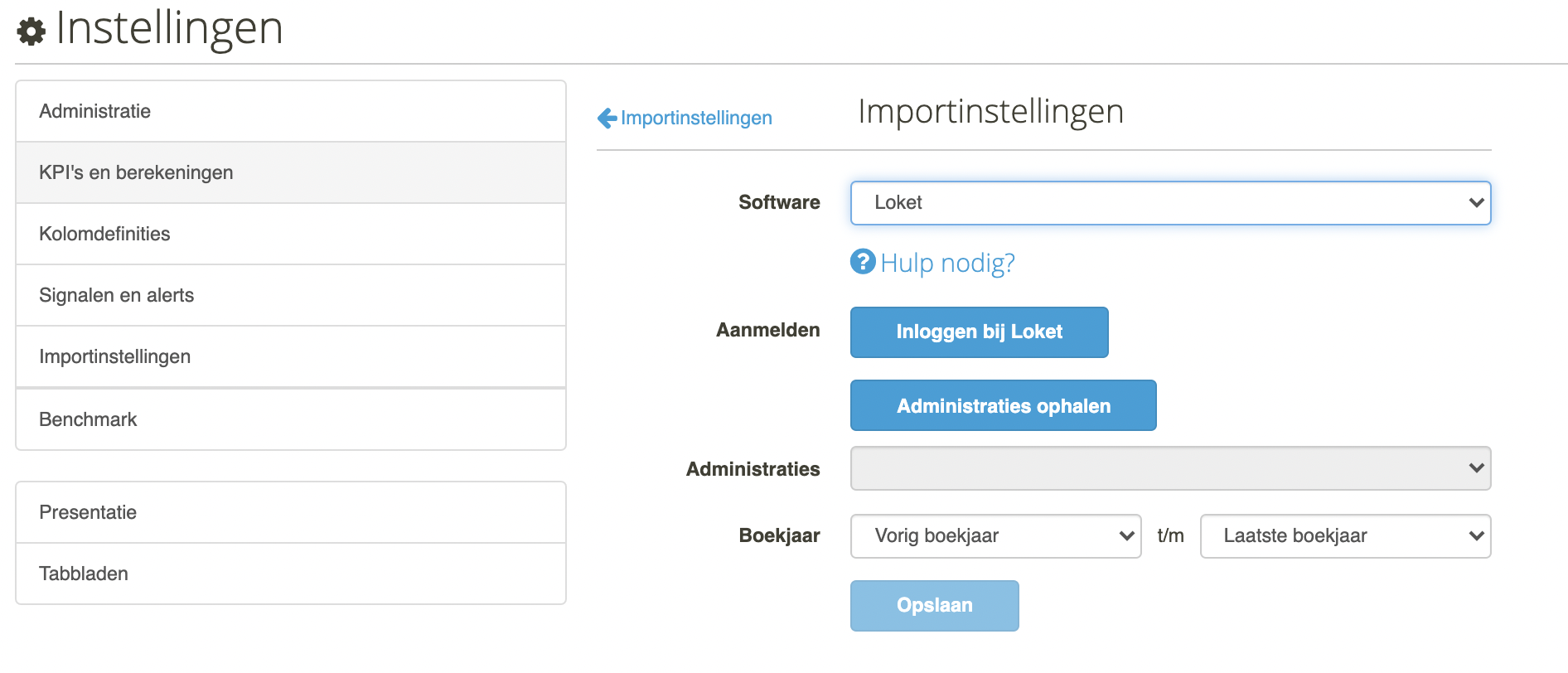Open the Vorig boekjaar dropdown
The height and width of the screenshot is (673, 1568).
[x=995, y=536]
